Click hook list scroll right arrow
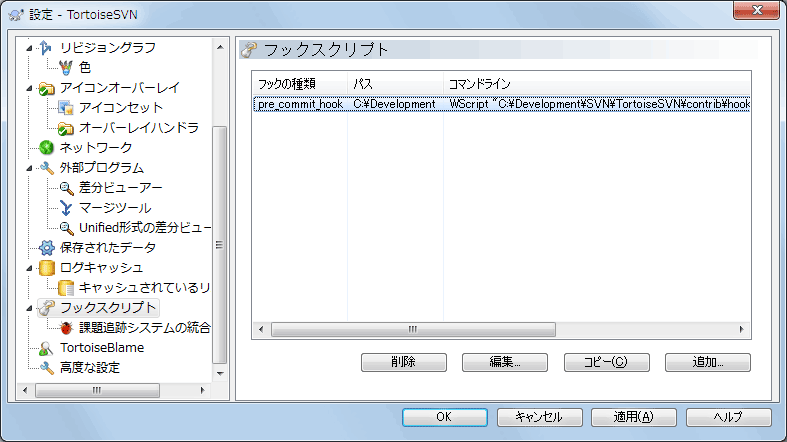Image resolution: width=787 pixels, height=442 pixels. (741, 330)
